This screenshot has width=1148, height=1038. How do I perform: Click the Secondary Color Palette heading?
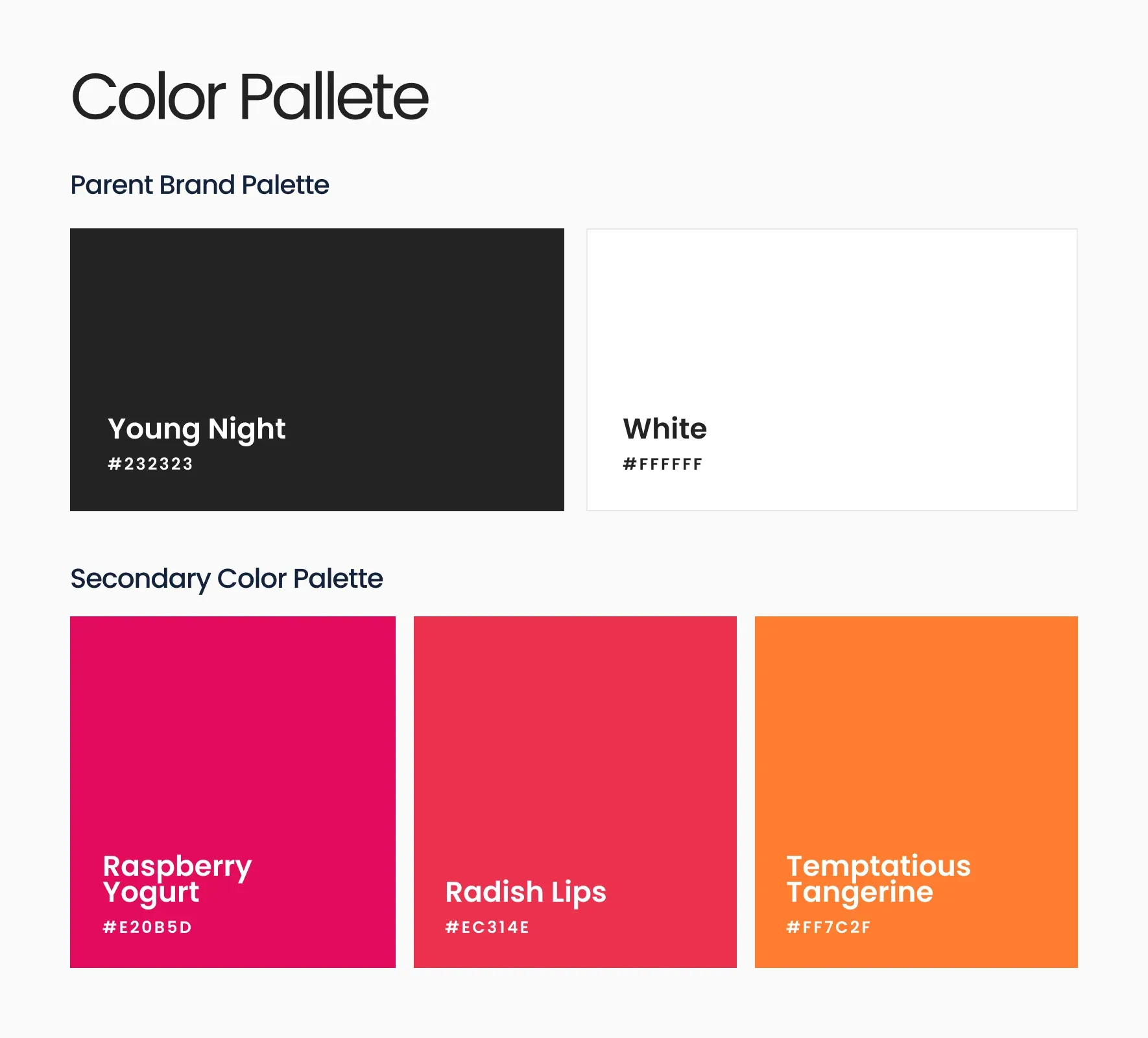click(x=226, y=579)
